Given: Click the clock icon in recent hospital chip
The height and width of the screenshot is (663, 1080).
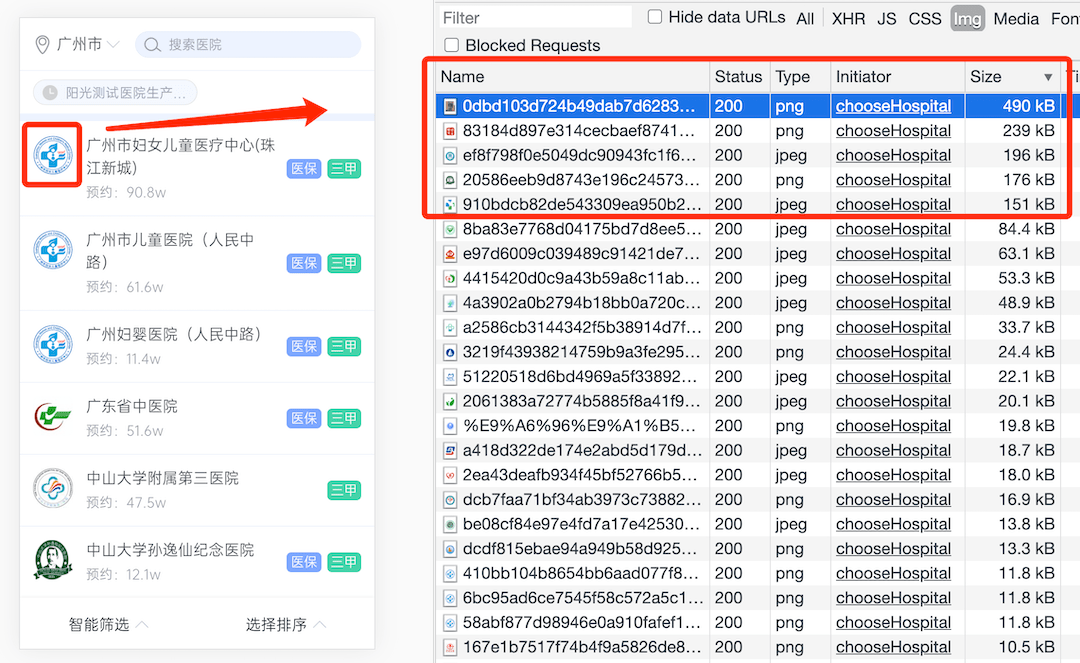Looking at the screenshot, I should [50, 93].
